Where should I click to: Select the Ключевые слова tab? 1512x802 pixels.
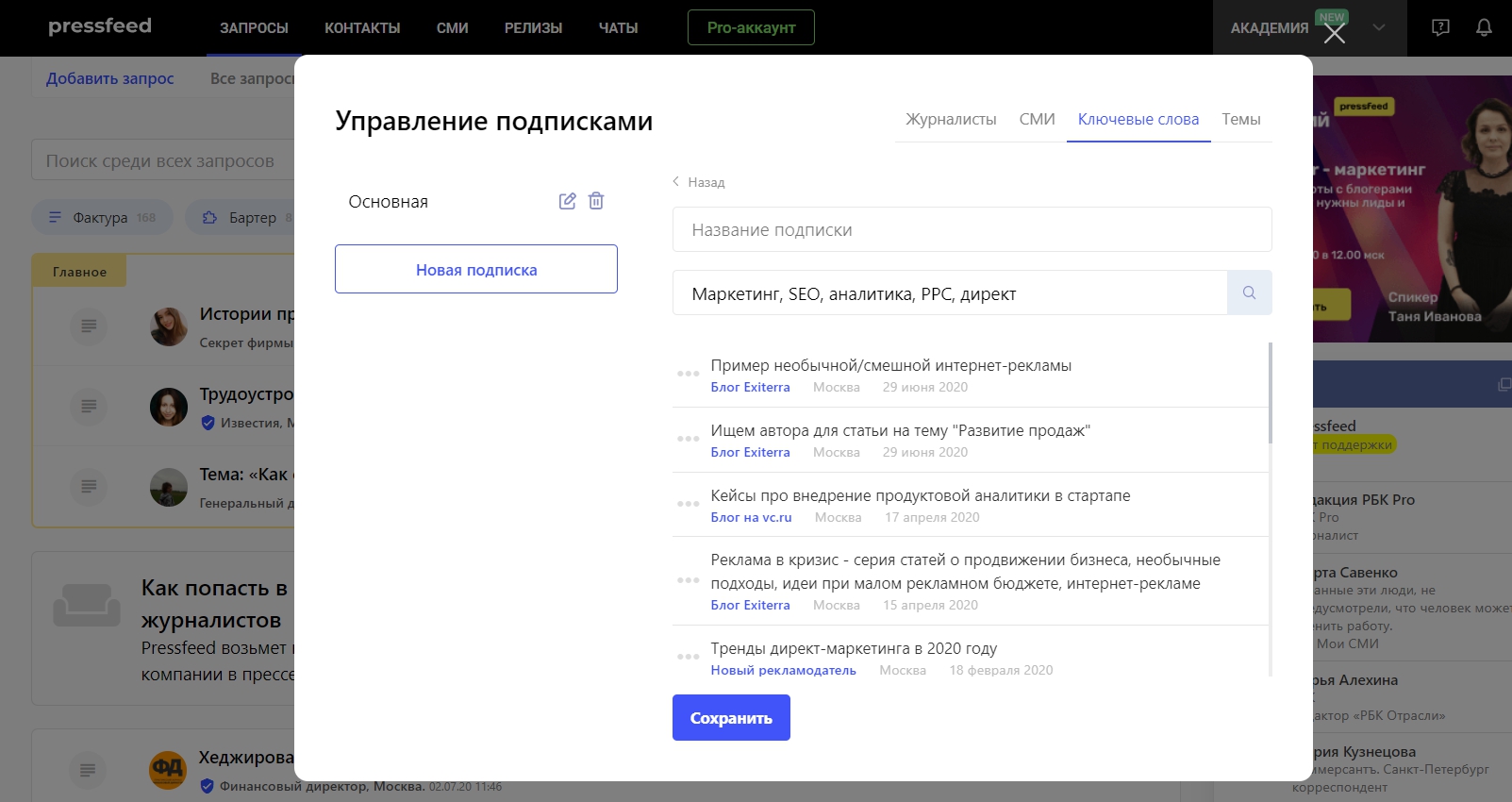[1138, 119]
